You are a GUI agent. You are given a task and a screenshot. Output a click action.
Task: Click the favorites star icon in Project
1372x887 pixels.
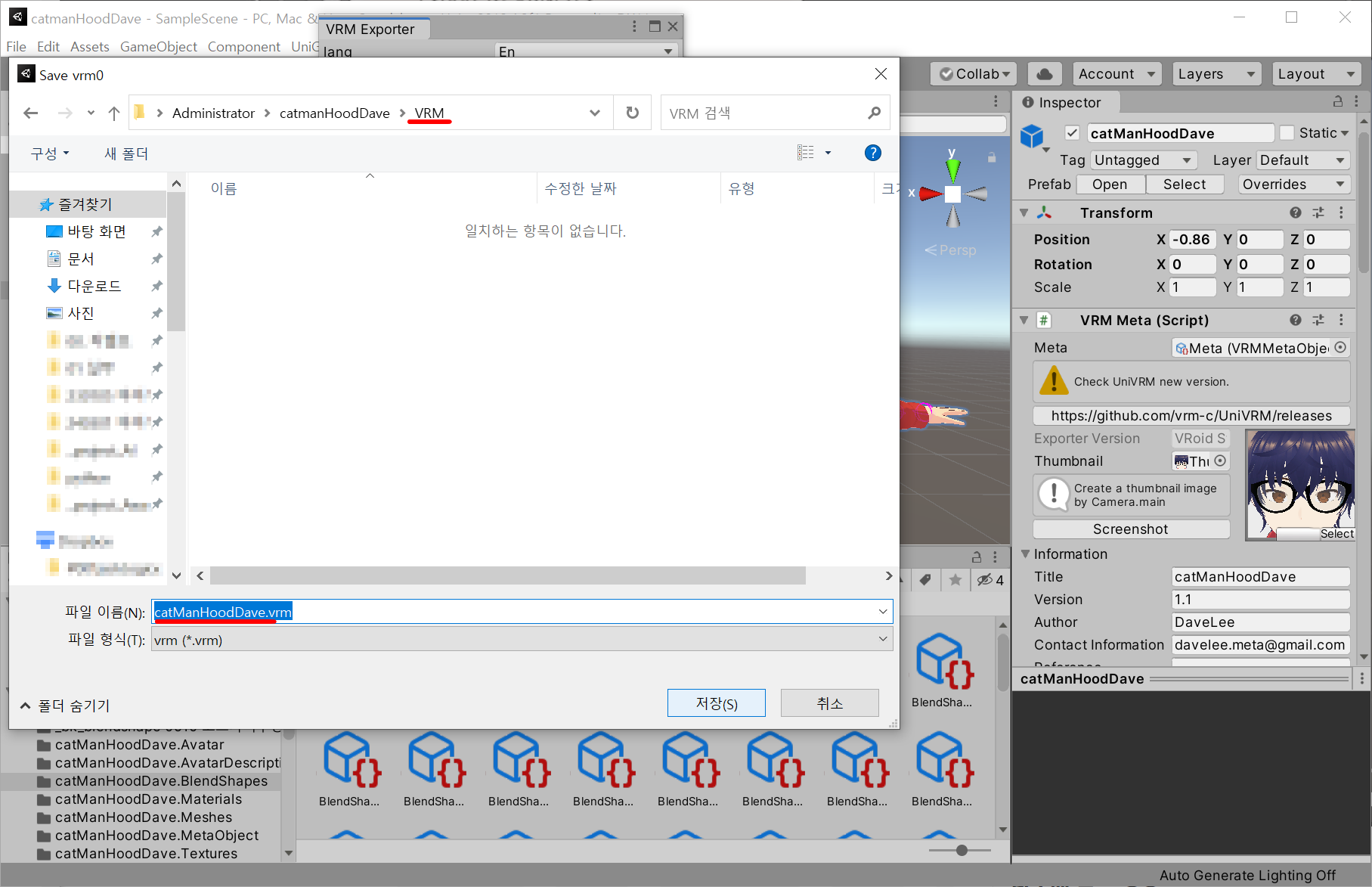[955, 580]
